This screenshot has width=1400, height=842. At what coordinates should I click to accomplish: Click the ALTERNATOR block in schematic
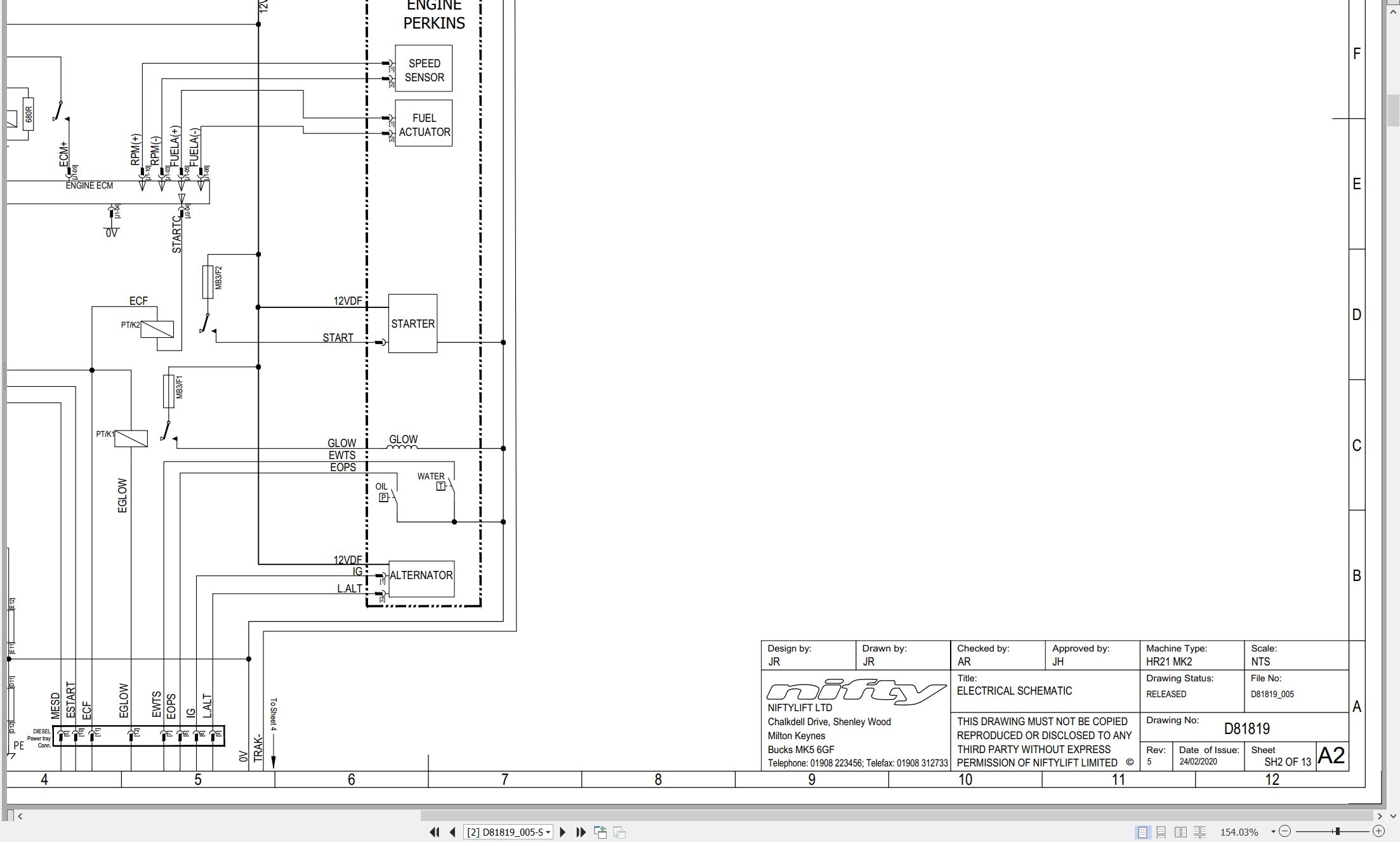tap(421, 578)
